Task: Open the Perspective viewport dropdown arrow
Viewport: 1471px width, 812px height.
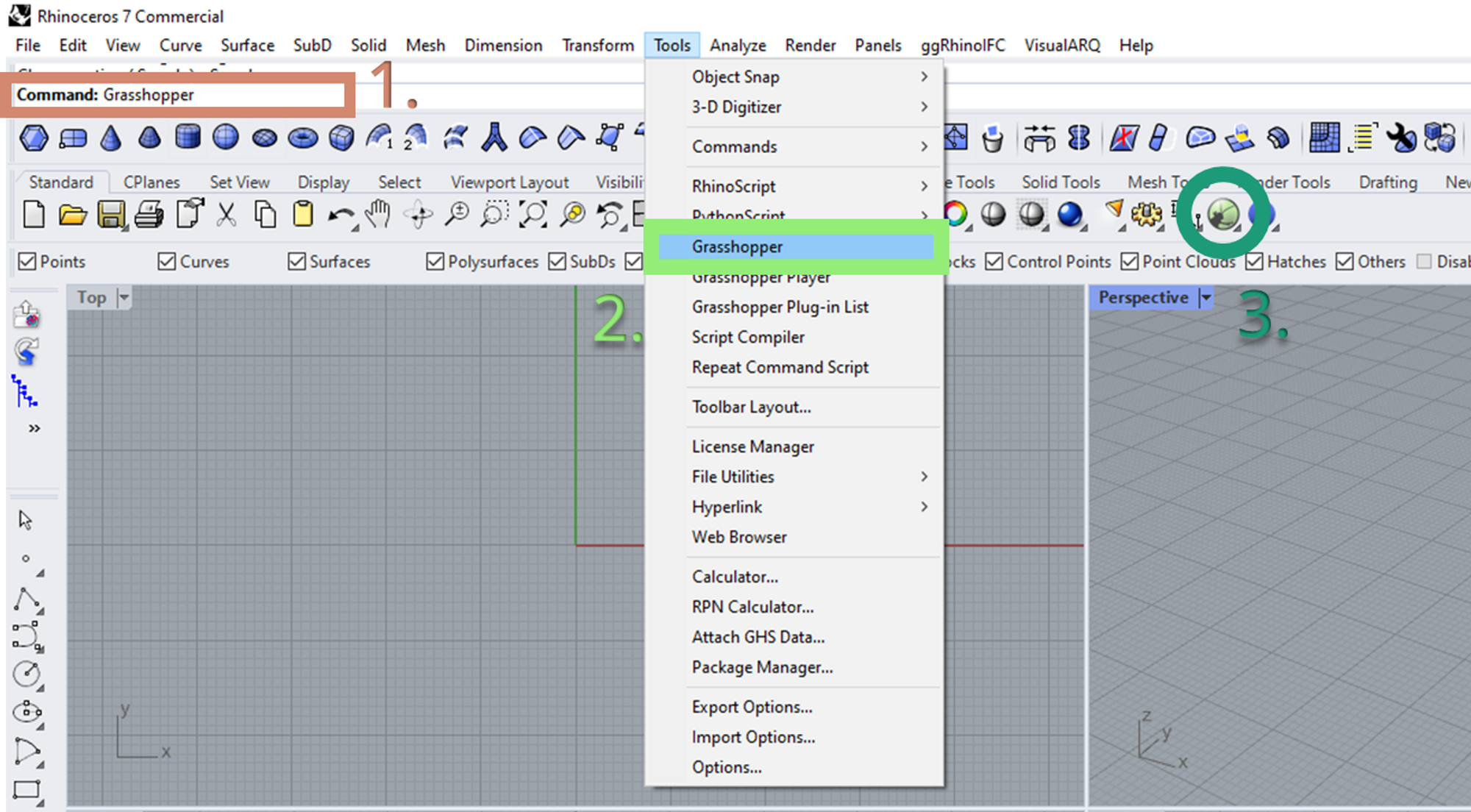Action: point(1205,297)
